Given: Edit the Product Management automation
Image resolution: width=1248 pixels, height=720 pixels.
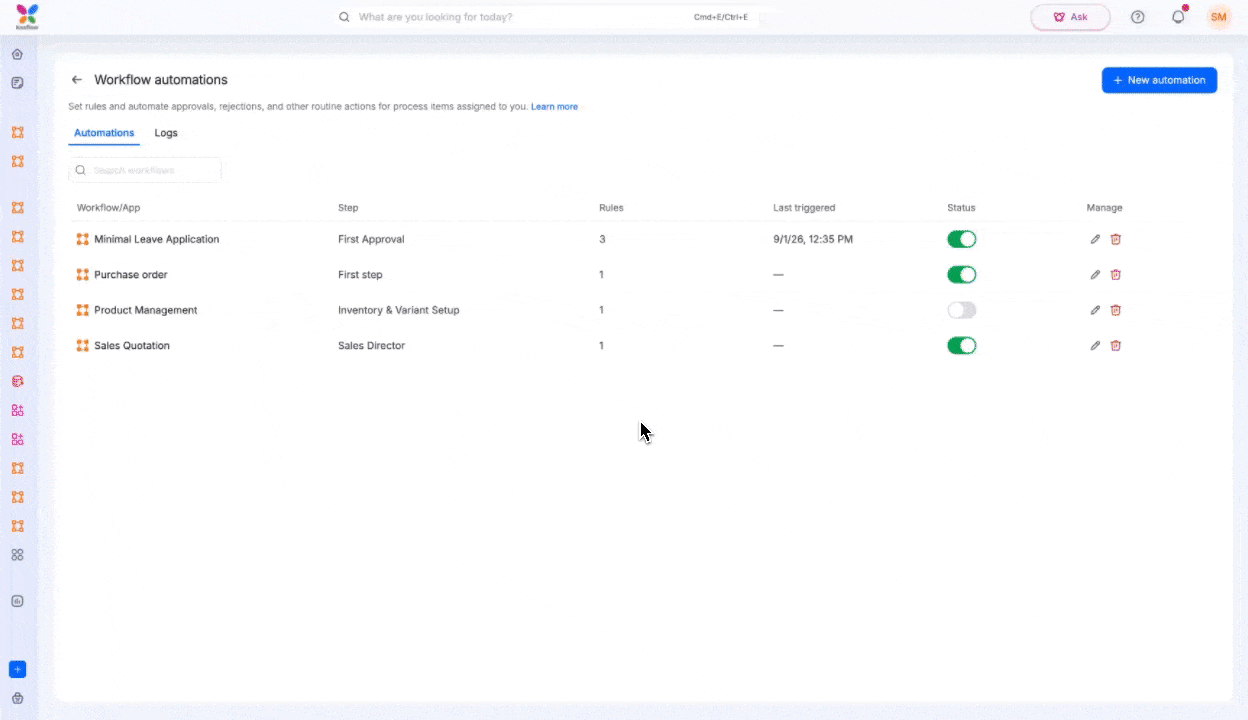Looking at the screenshot, I should coord(1095,310).
